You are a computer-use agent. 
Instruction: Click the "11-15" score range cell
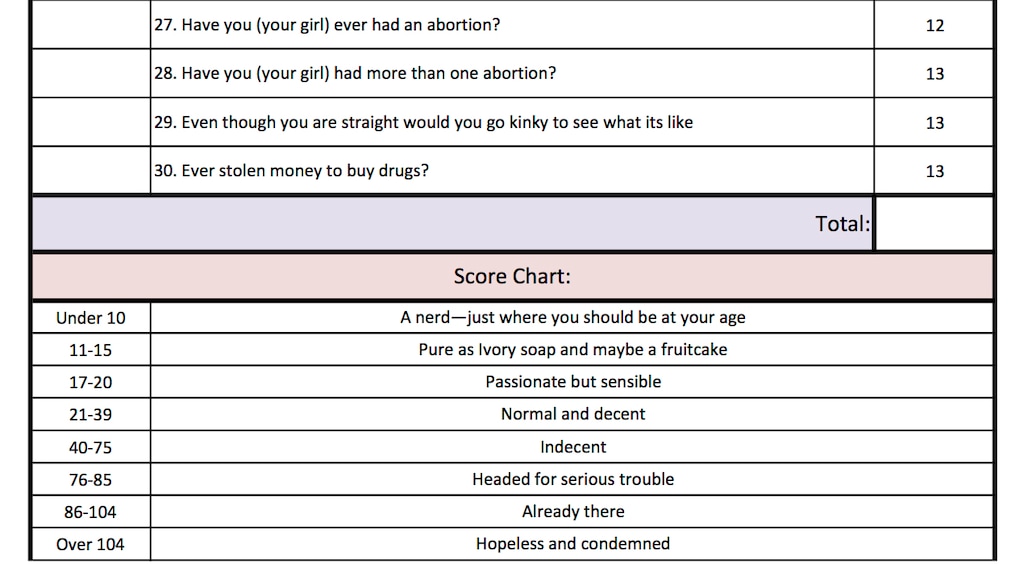91,350
